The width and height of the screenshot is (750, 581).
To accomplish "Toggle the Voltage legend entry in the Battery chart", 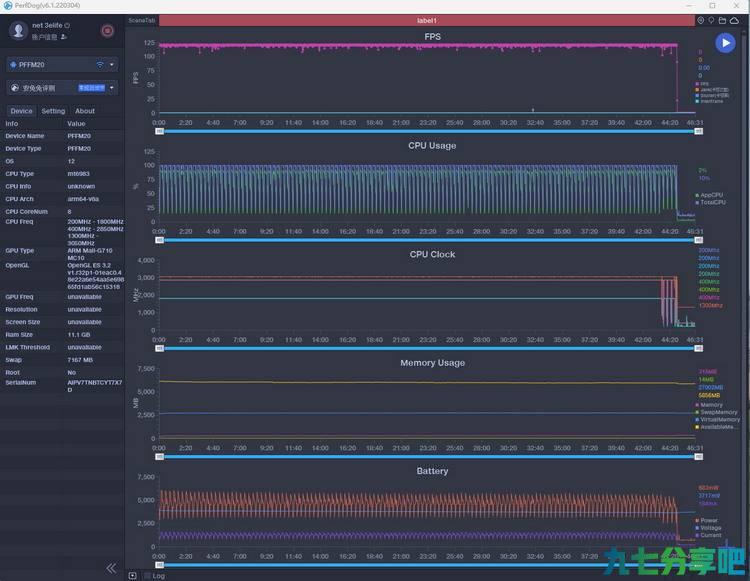I will [708, 528].
